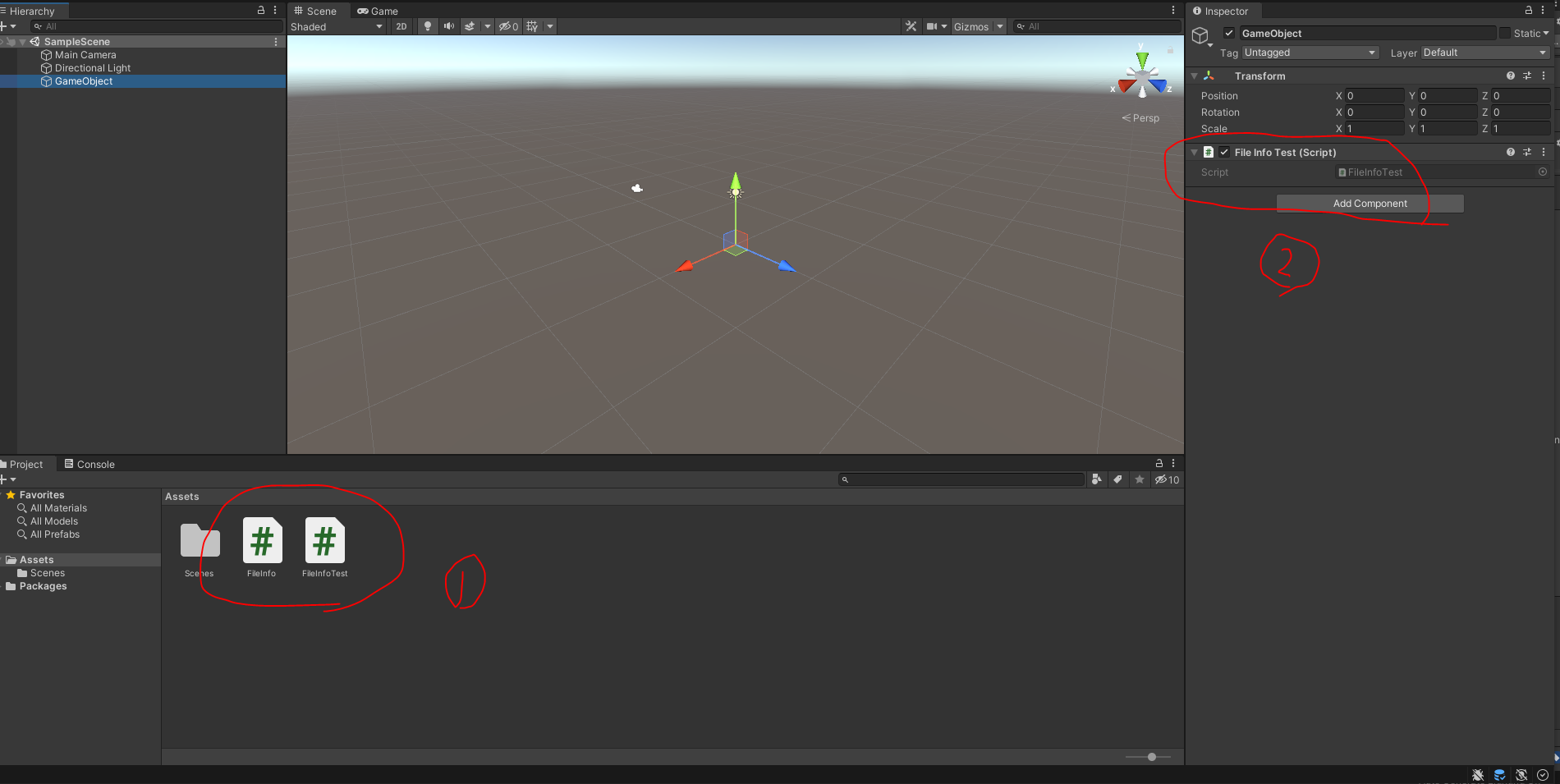Click the Add Component button
This screenshot has width=1560, height=784.
(x=1370, y=203)
